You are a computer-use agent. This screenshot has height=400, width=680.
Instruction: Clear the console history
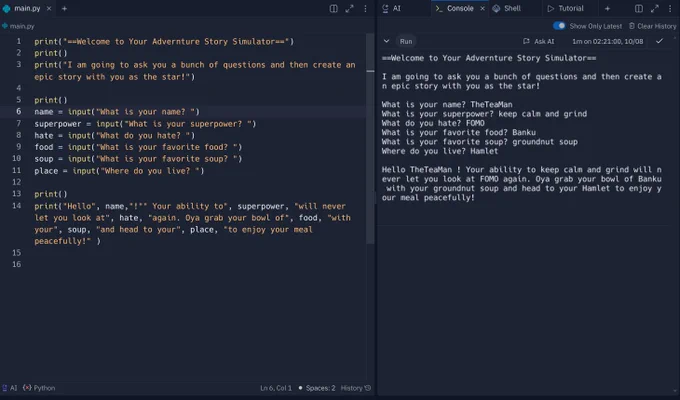653,26
